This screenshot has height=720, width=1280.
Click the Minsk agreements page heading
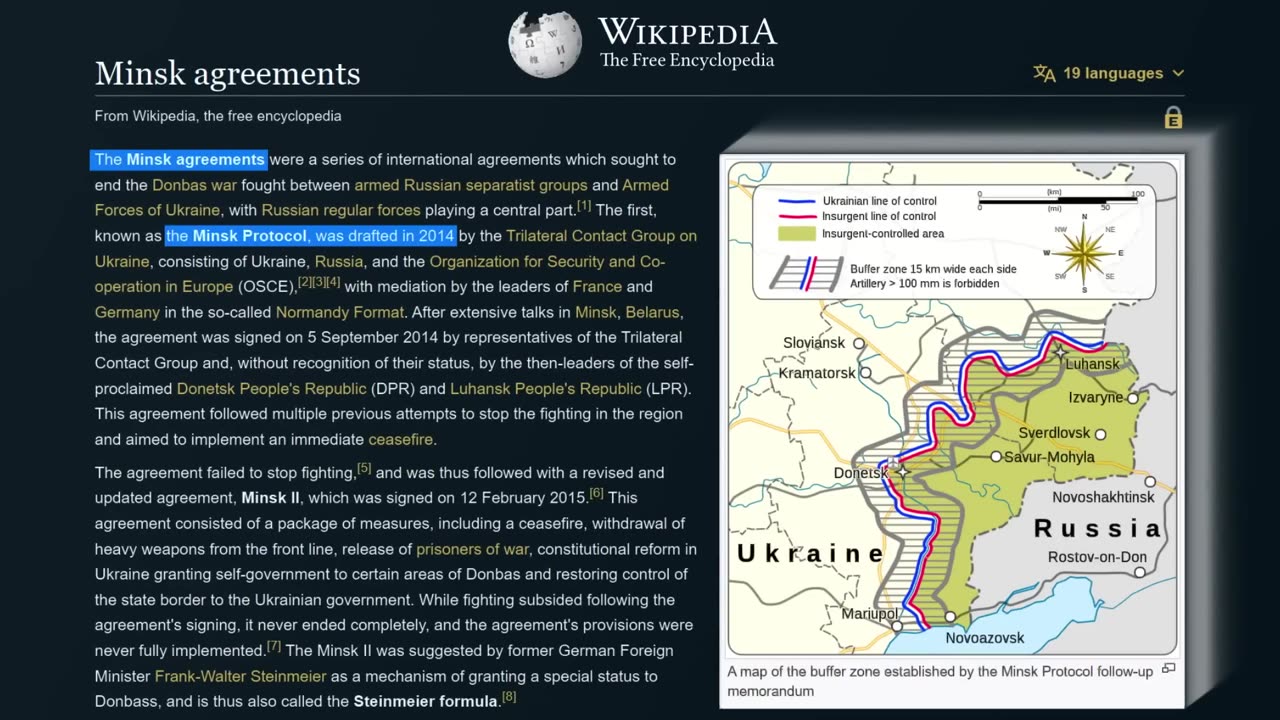coord(228,73)
